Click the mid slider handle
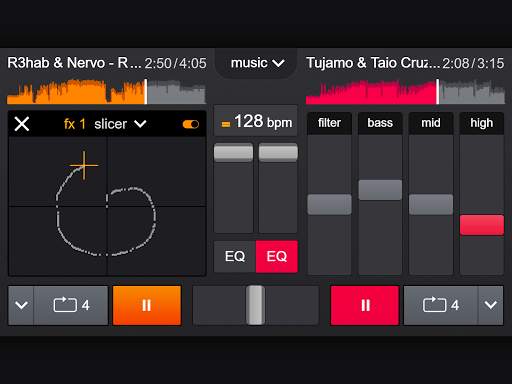Image resolution: width=512 pixels, height=384 pixels. coord(431,204)
